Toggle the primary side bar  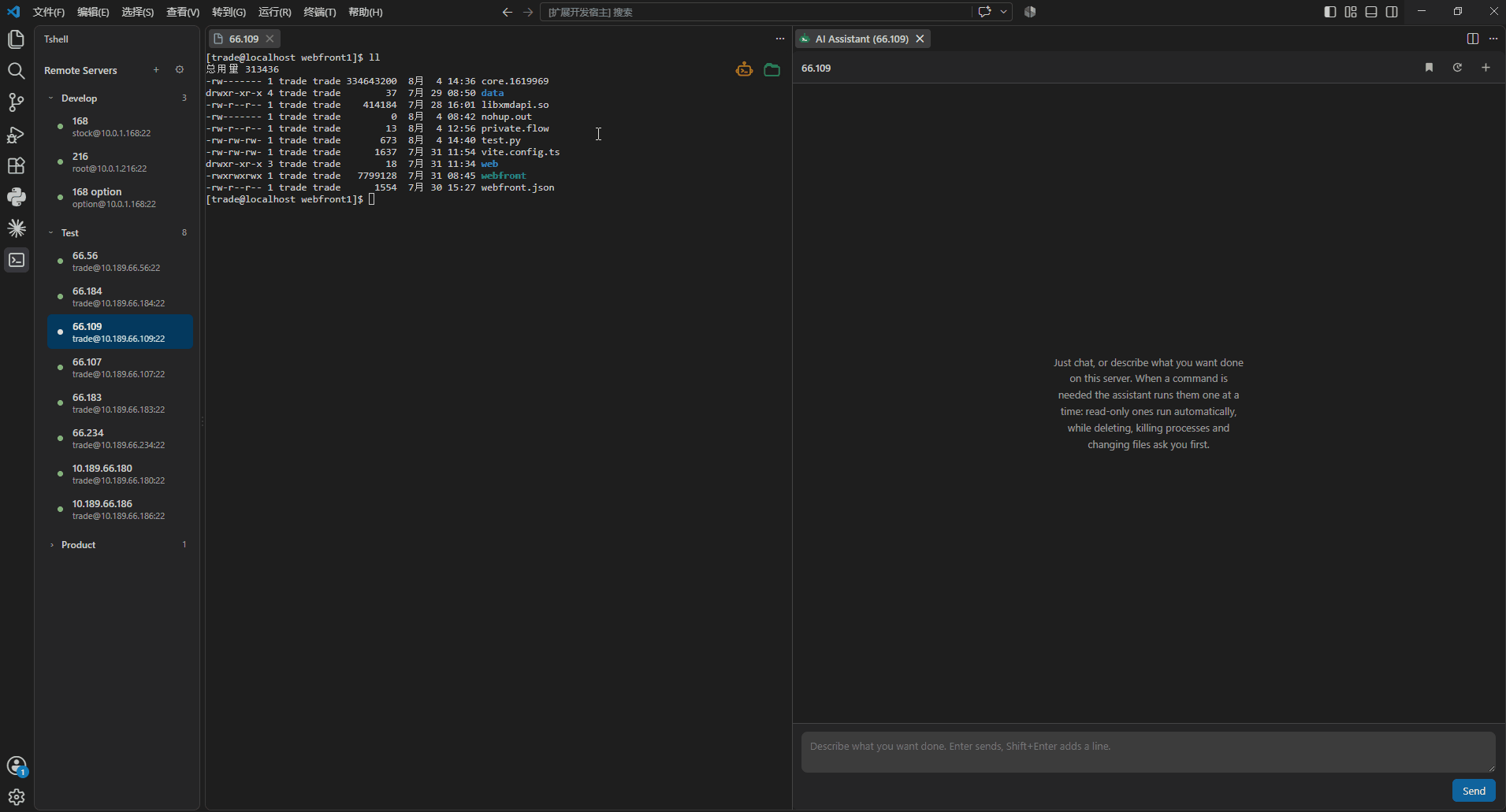(x=1330, y=12)
